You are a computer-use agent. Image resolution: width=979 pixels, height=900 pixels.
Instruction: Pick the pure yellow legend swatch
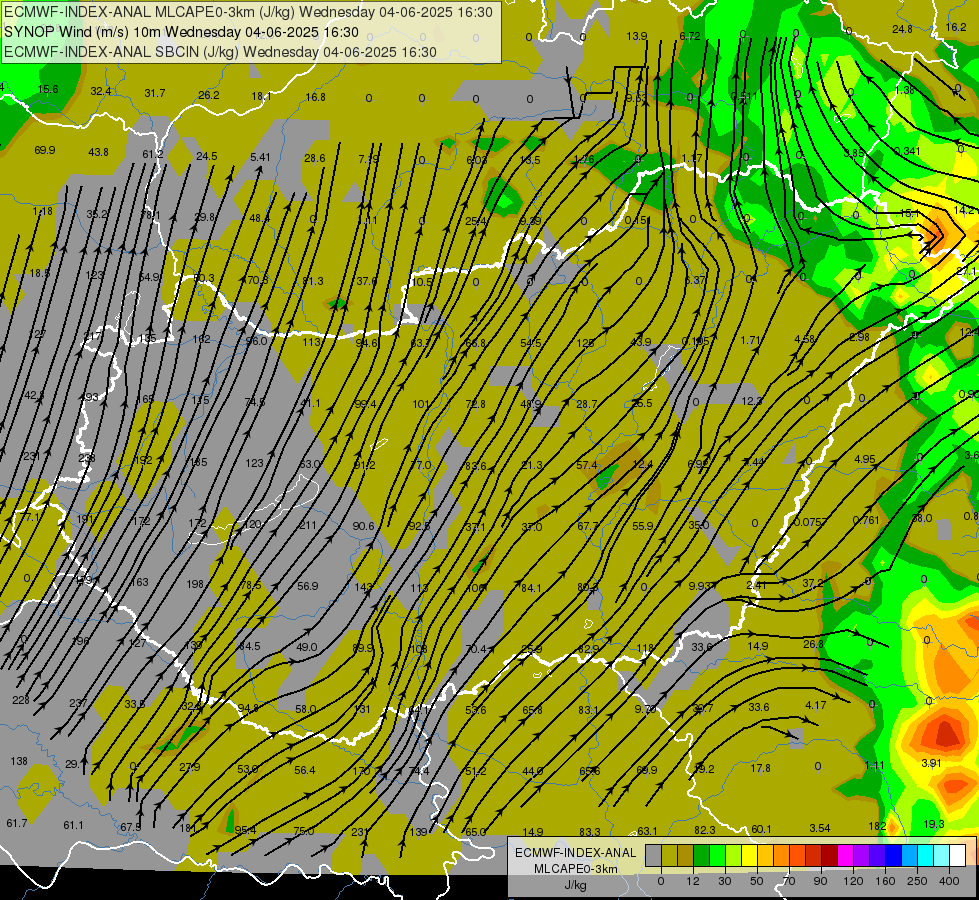pos(749,855)
